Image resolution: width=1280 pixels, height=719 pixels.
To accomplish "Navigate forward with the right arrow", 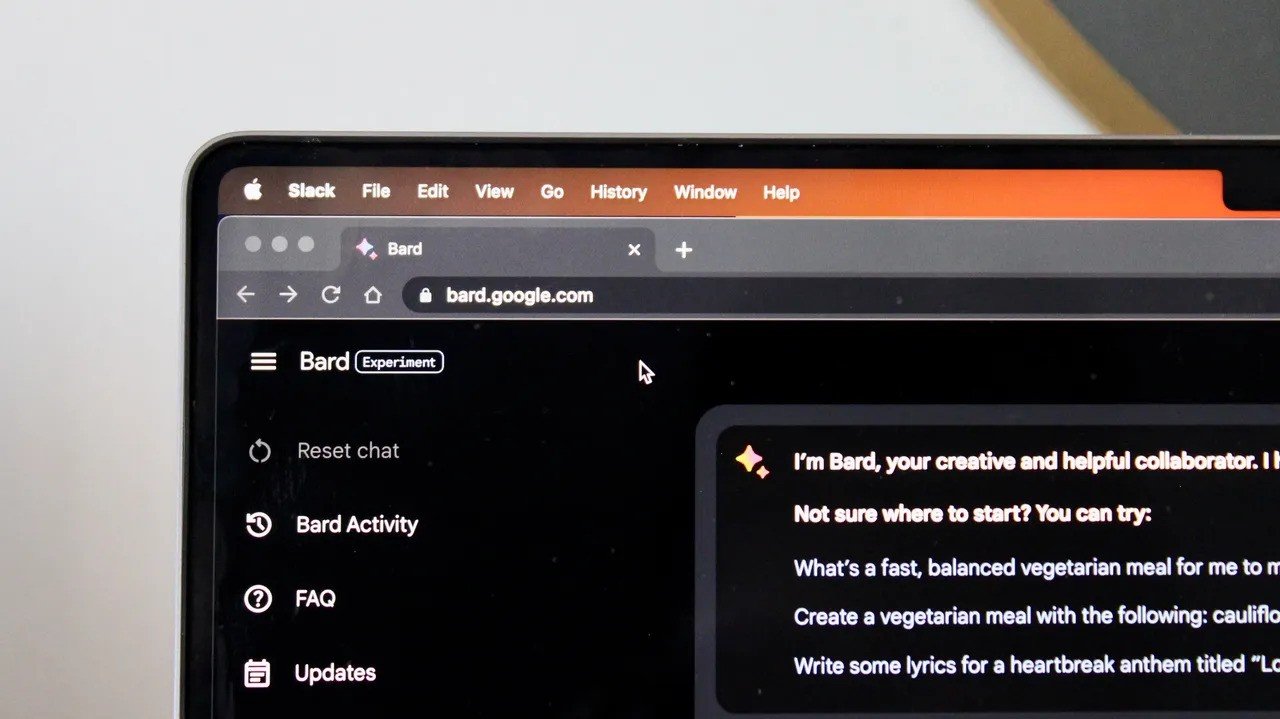I will (x=288, y=294).
